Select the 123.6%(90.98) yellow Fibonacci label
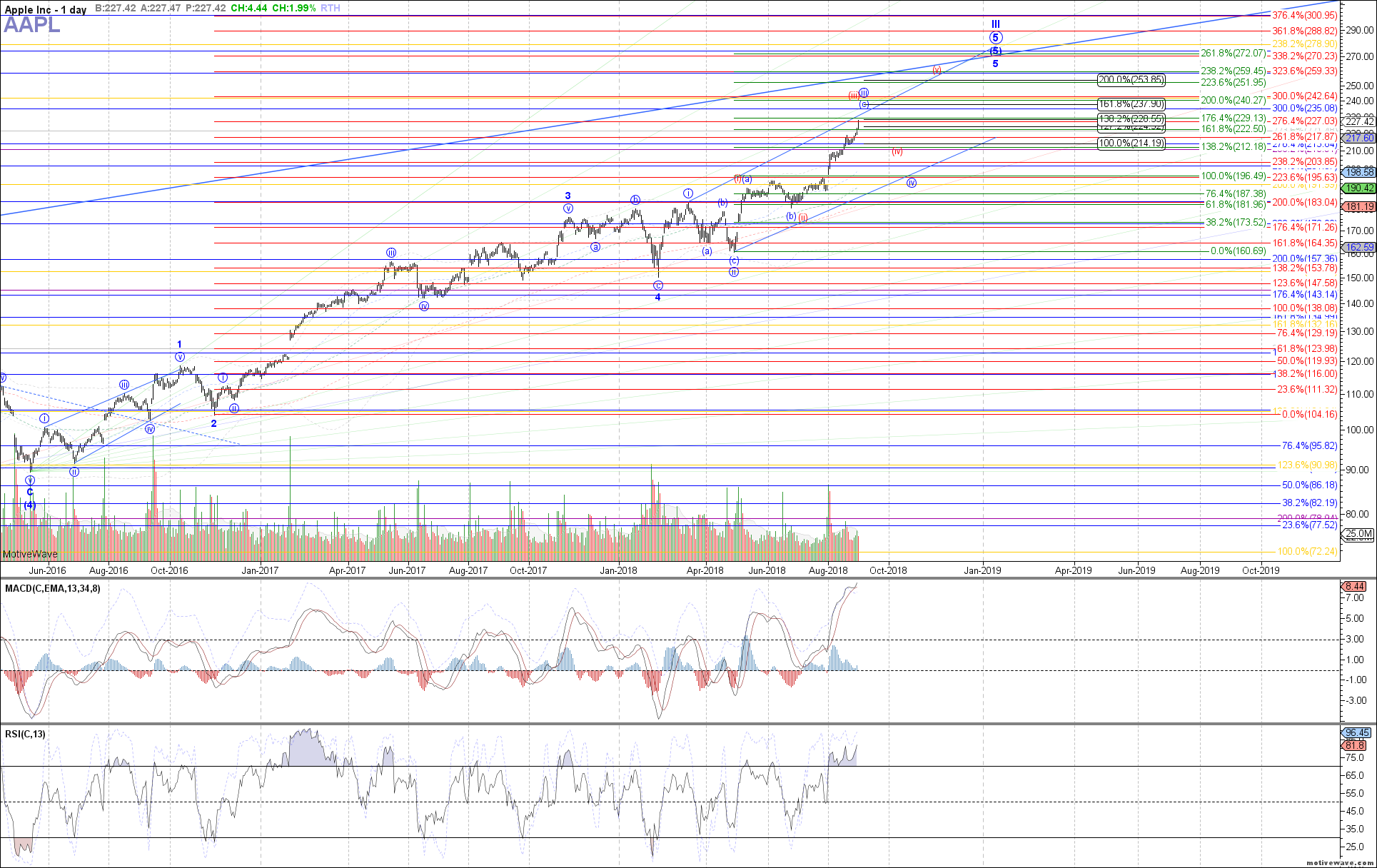 (x=1307, y=465)
